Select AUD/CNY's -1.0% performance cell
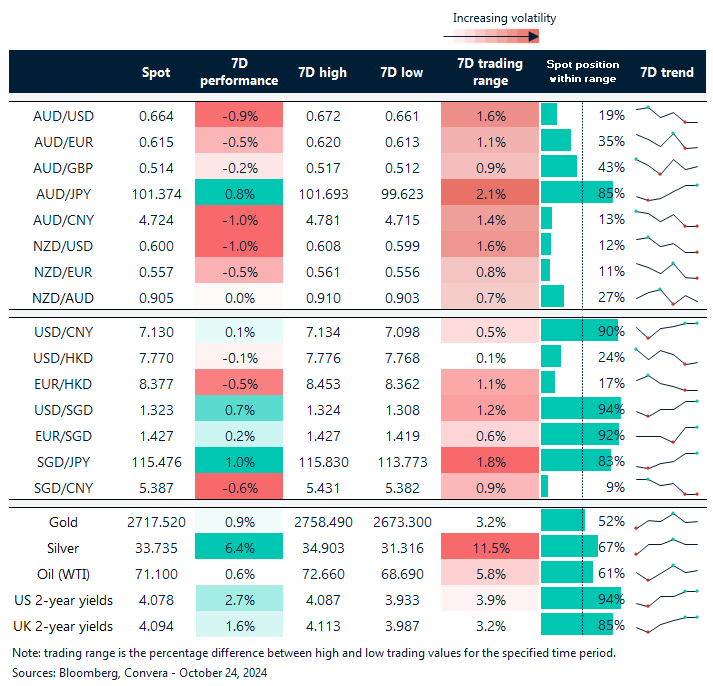The width and height of the screenshot is (713, 686). 239,218
